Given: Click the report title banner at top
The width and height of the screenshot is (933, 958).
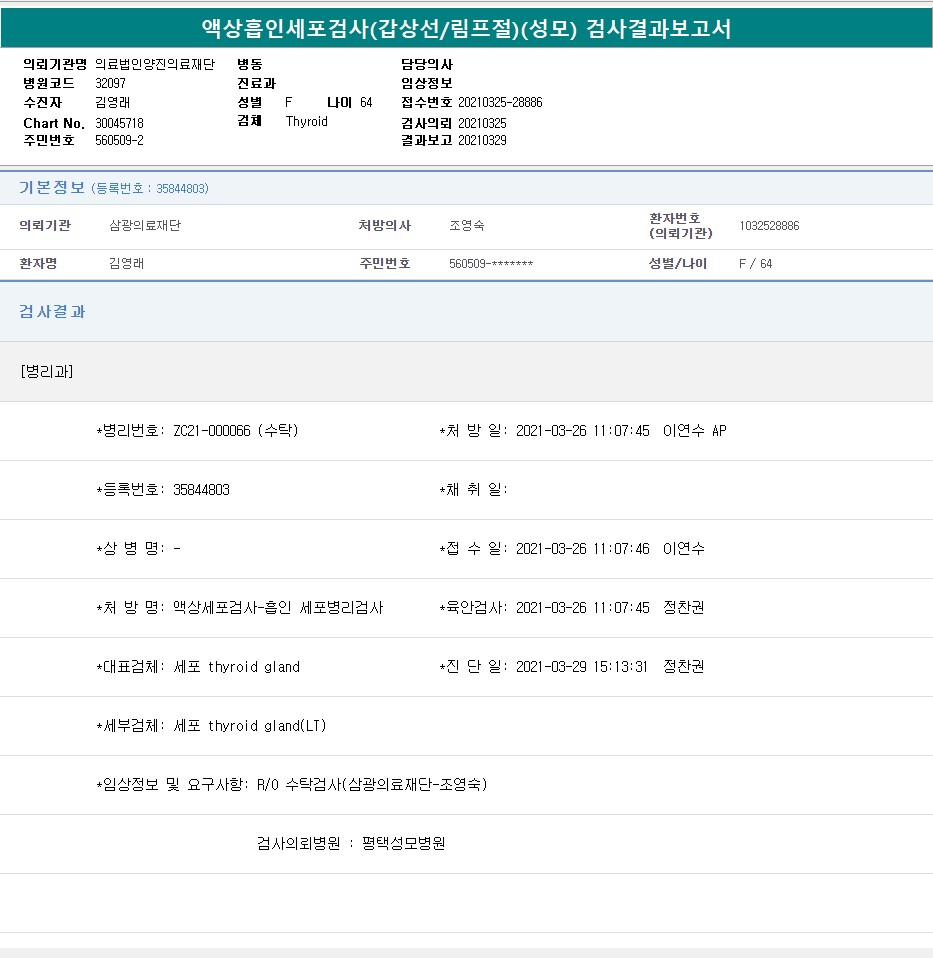Looking at the screenshot, I should tap(466, 28).
